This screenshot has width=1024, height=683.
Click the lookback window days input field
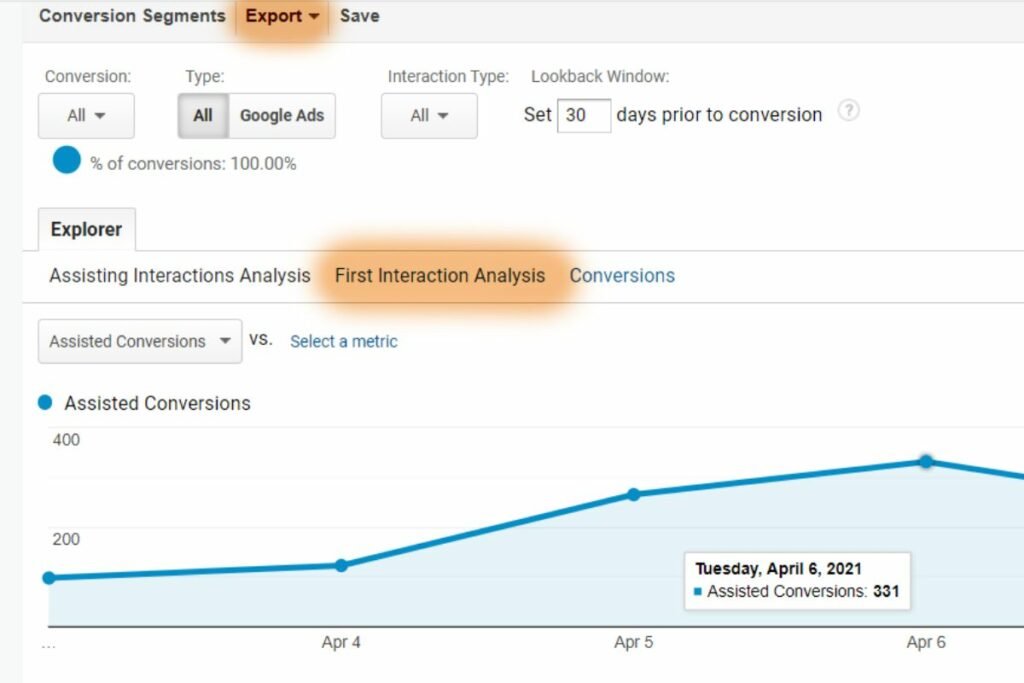(583, 115)
